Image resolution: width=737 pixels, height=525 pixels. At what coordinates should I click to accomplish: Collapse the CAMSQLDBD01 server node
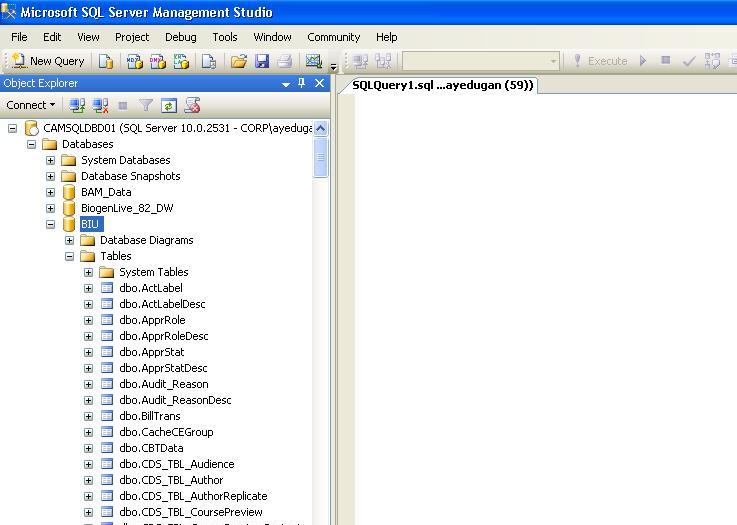pyautogui.click(x=13, y=128)
